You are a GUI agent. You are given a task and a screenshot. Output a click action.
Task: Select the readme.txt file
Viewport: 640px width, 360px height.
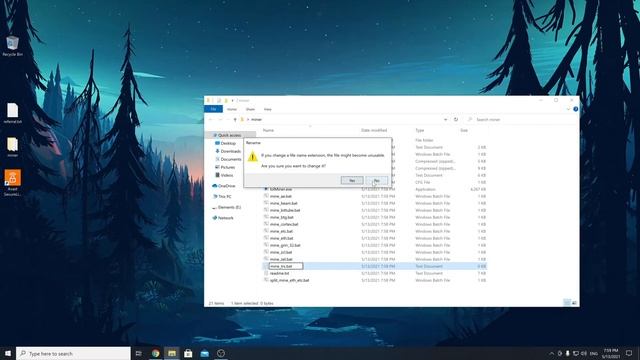[x=279, y=273]
